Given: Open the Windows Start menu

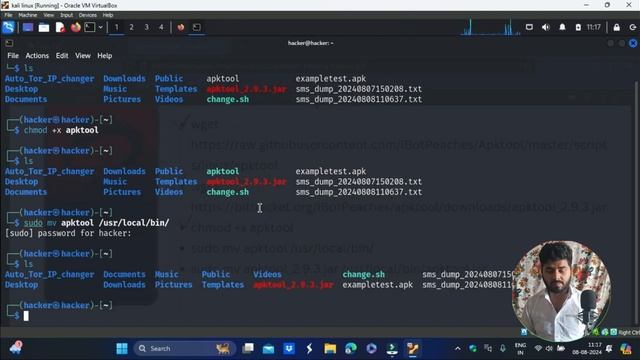Looking at the screenshot, I should [122, 349].
